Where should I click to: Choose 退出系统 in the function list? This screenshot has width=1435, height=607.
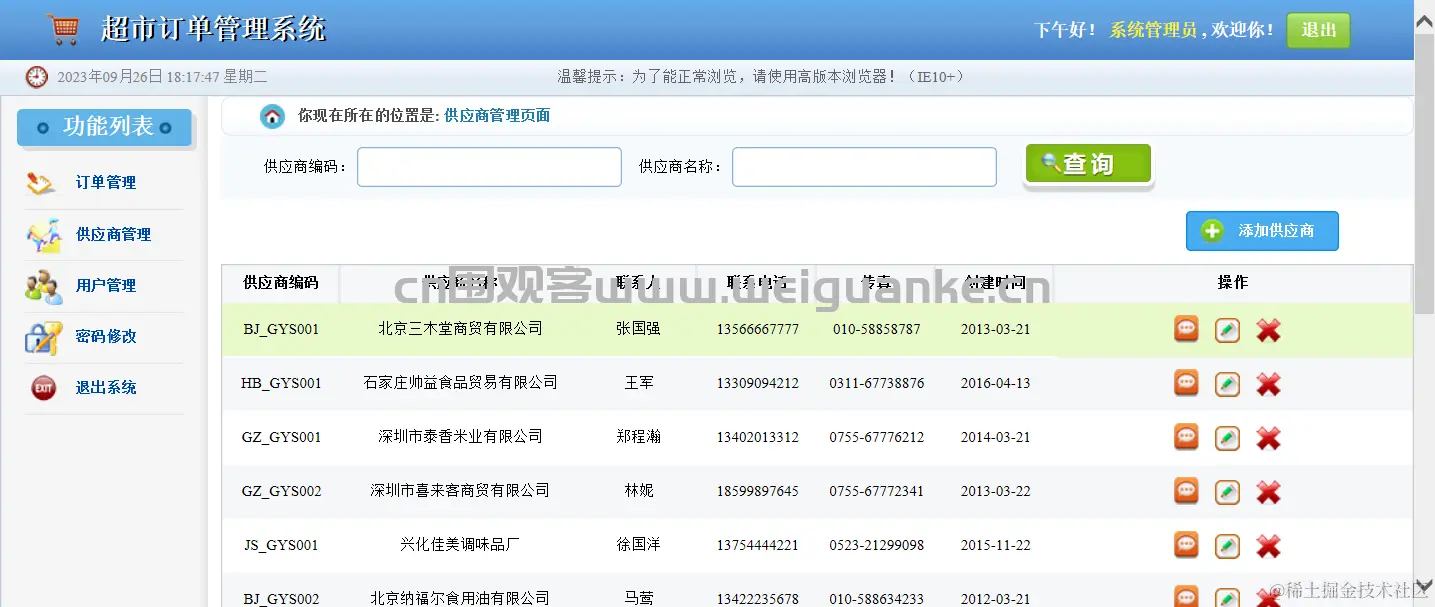106,388
